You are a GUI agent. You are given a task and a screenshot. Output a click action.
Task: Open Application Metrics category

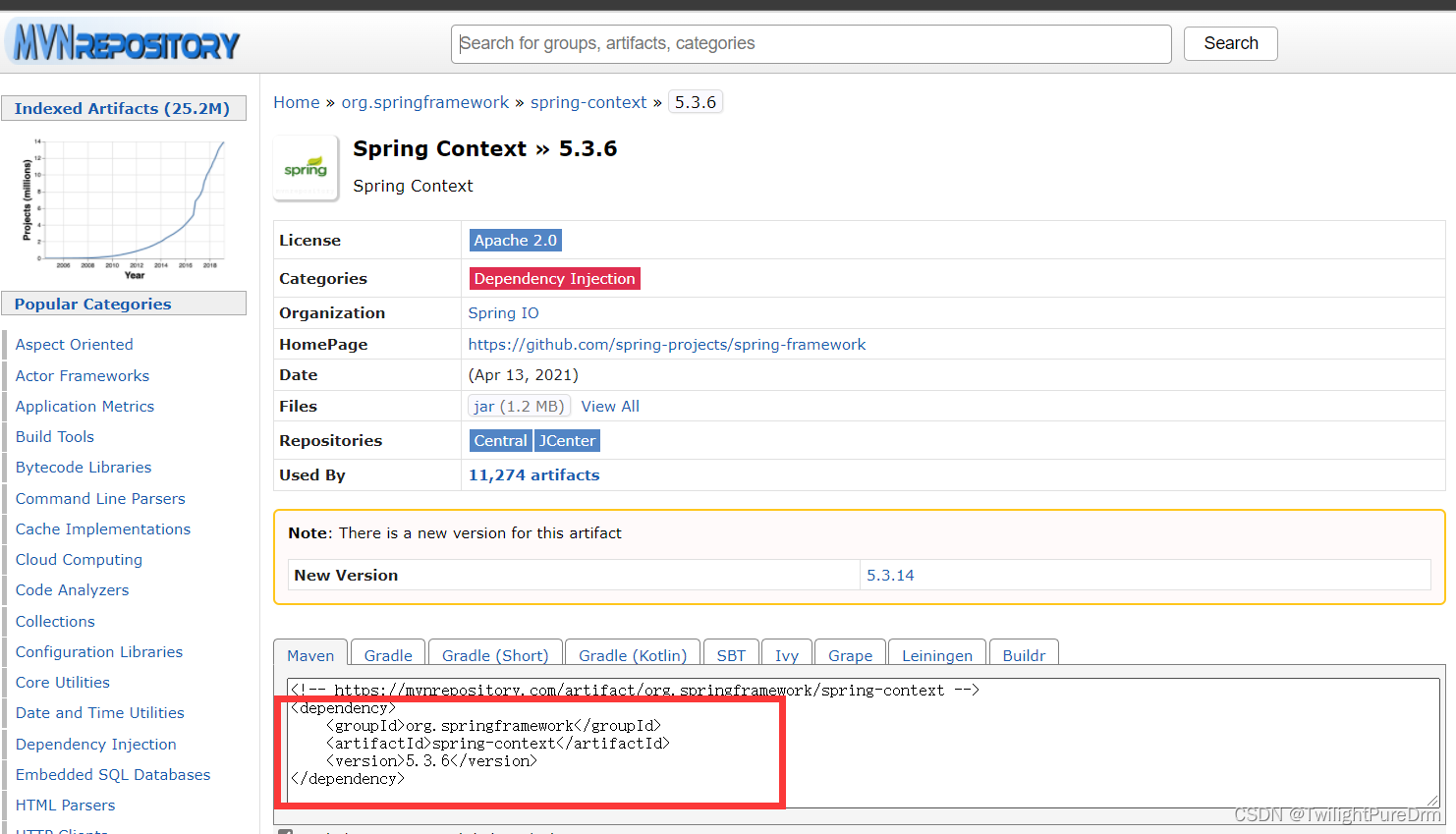click(x=84, y=407)
